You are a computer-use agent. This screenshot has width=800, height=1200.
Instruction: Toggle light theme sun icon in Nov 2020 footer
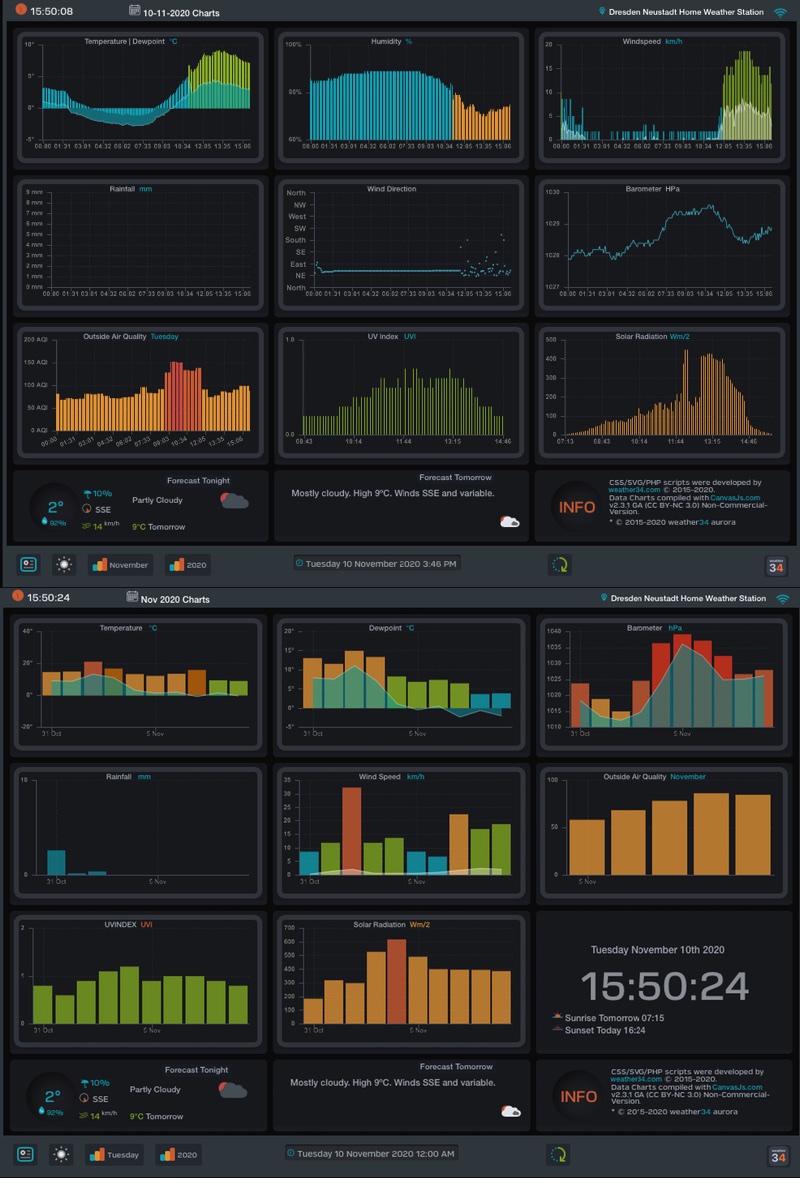pyautogui.click(x=62, y=1155)
